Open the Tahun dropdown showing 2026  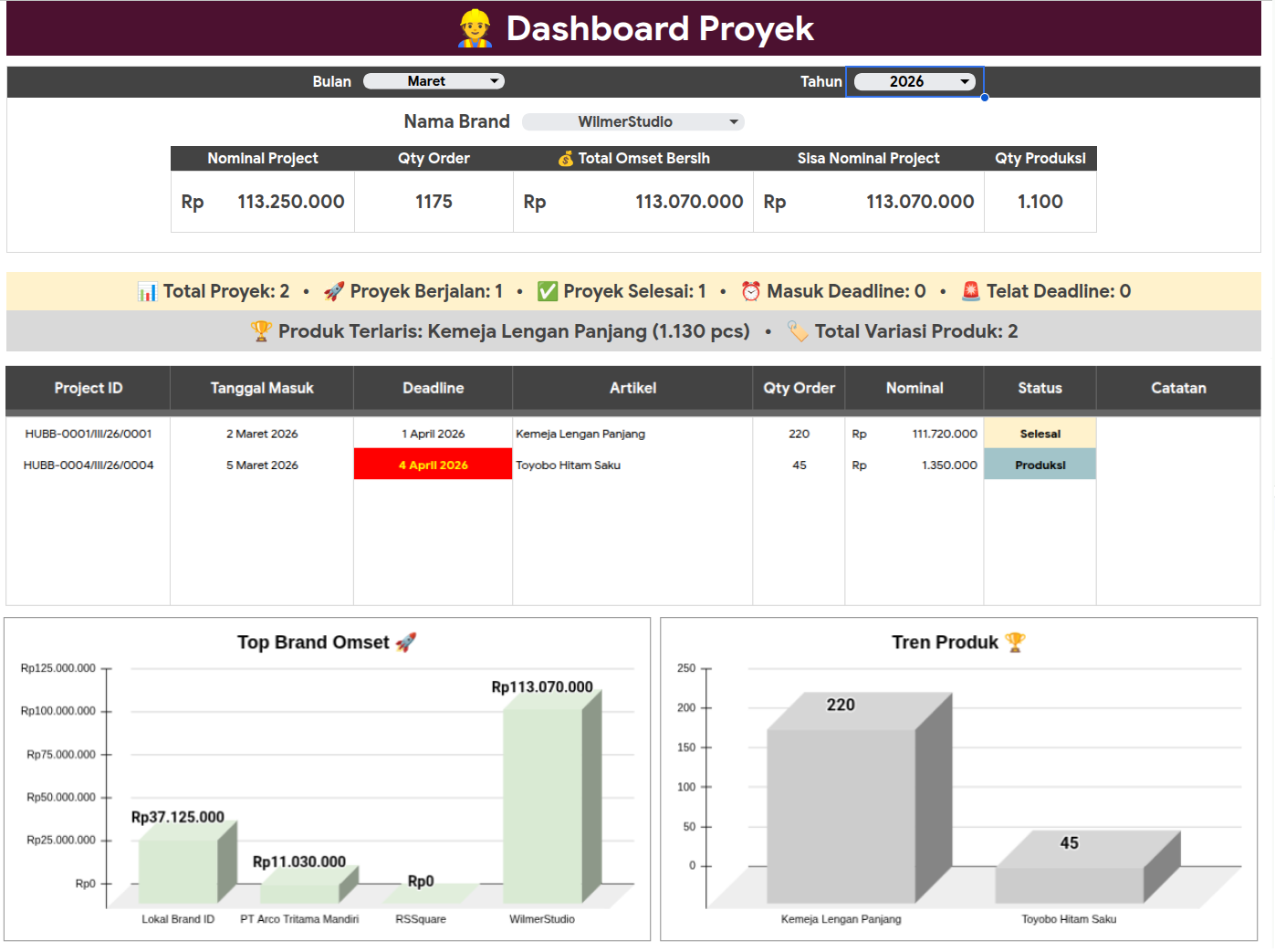[914, 81]
